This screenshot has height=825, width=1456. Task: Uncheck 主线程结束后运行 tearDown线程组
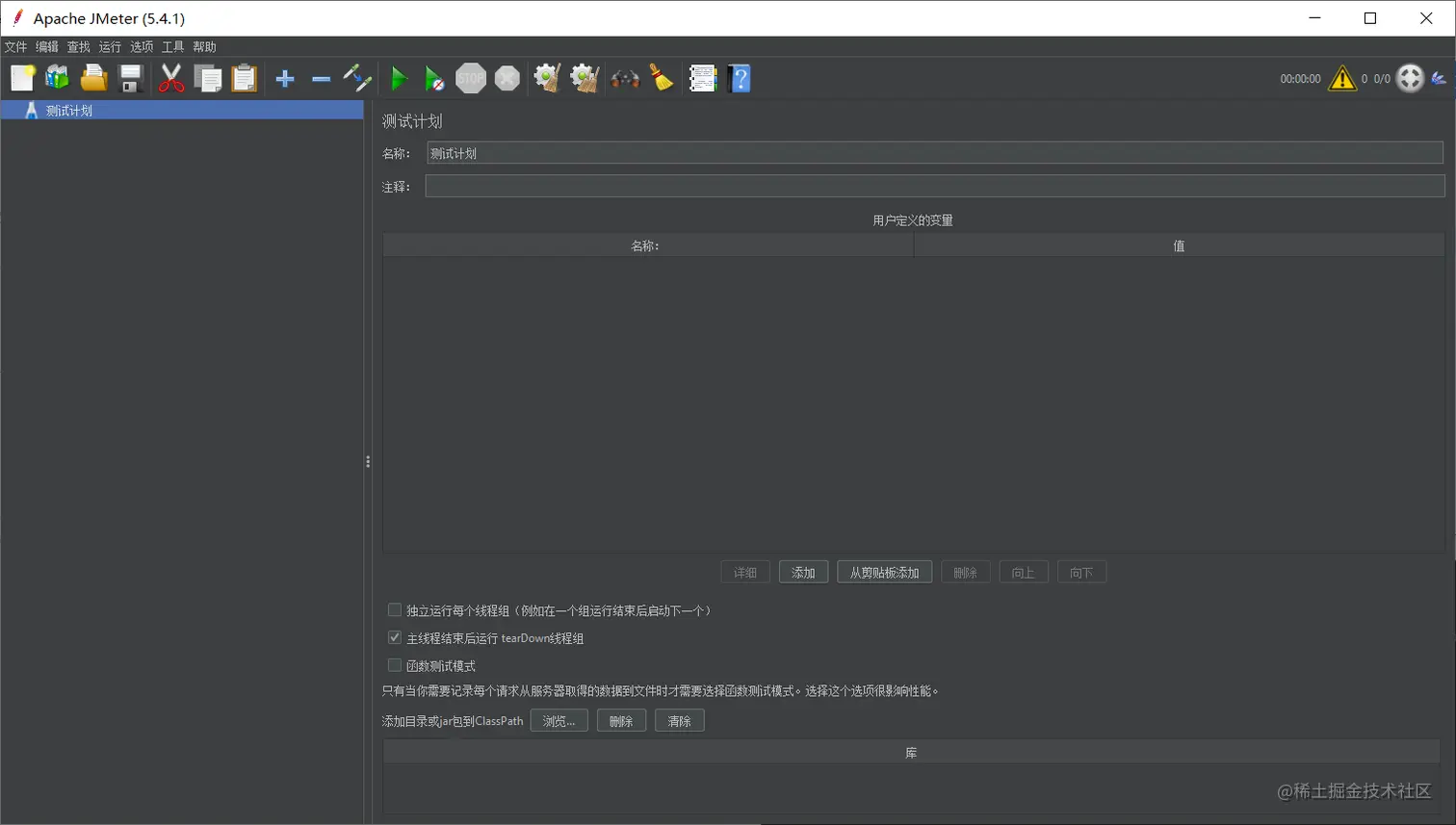(395, 637)
